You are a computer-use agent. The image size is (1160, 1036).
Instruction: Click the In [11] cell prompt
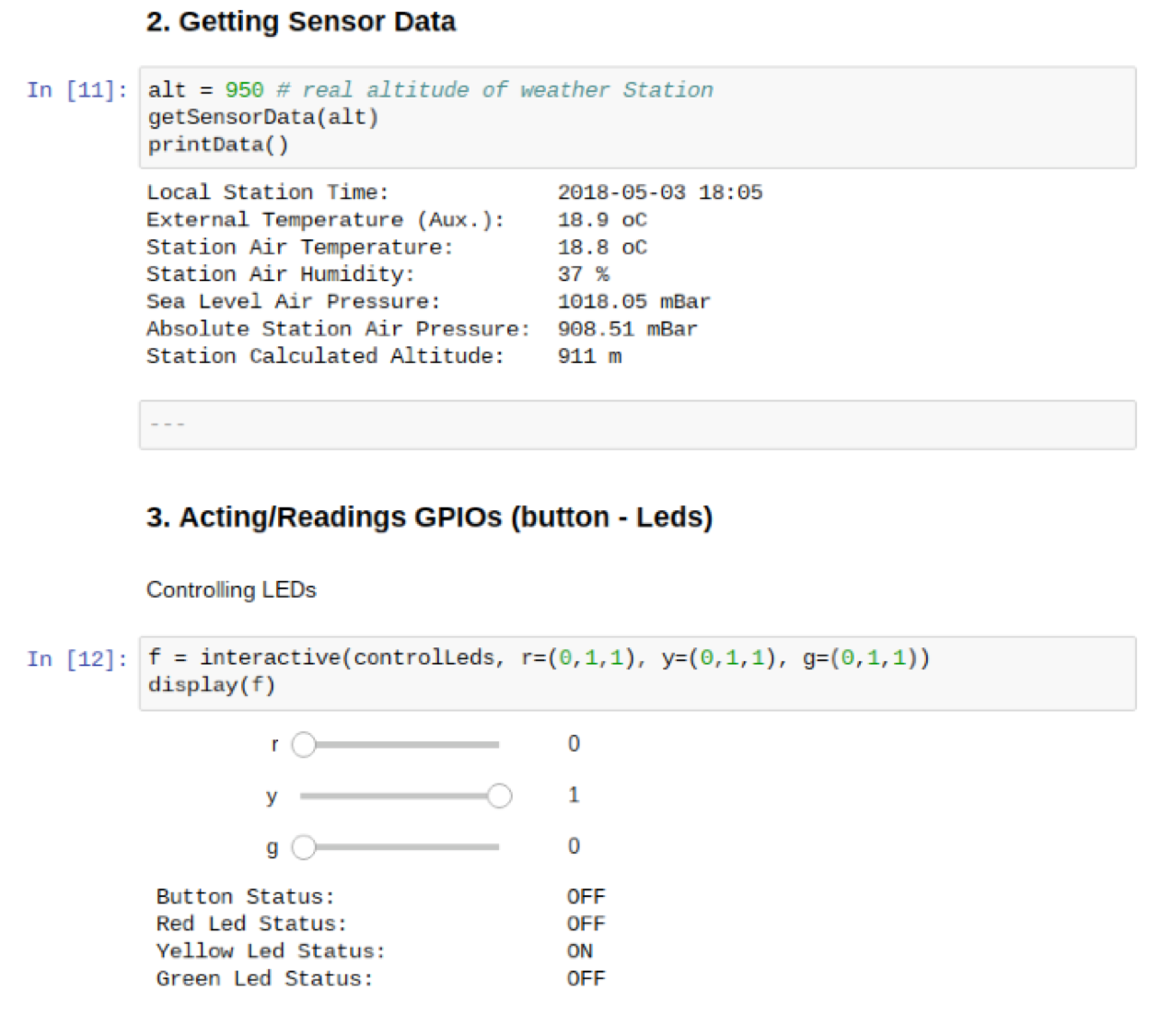(x=76, y=90)
